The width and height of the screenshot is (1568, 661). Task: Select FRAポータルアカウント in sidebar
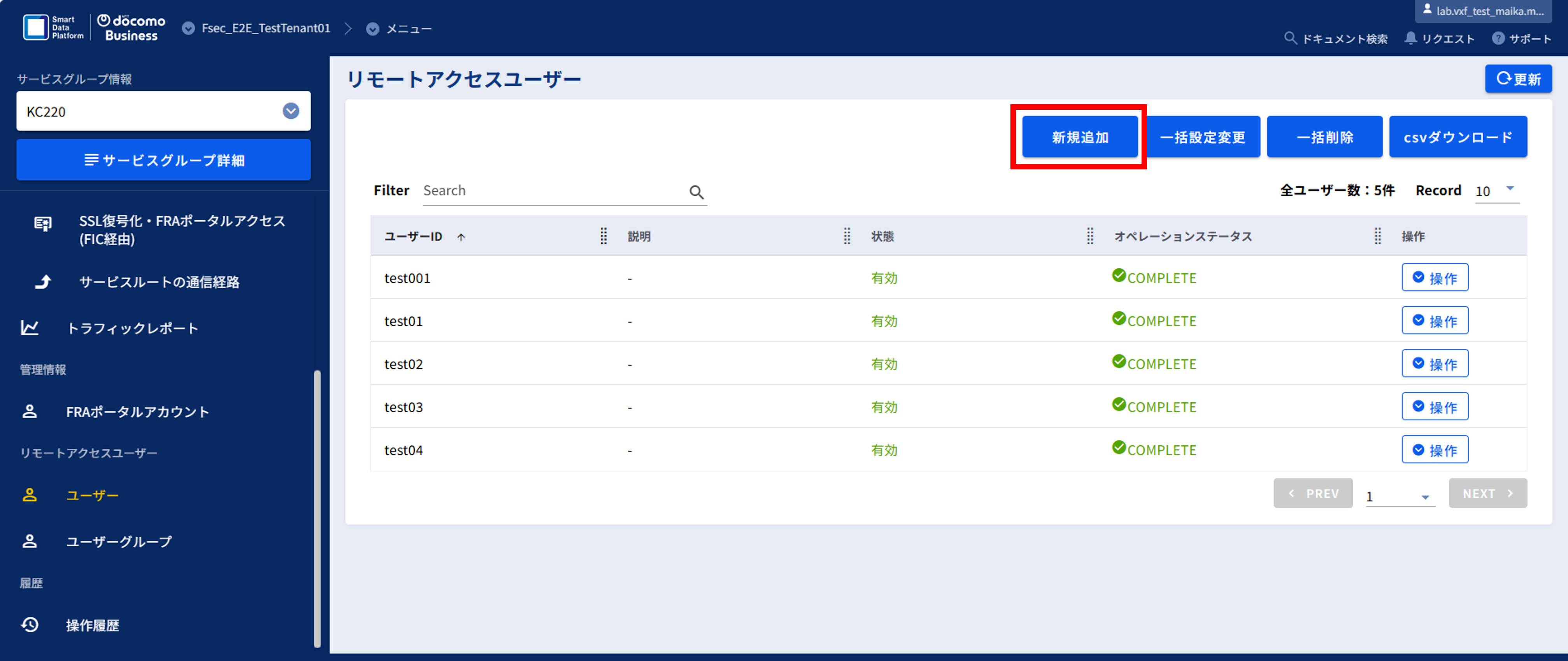click(x=138, y=411)
